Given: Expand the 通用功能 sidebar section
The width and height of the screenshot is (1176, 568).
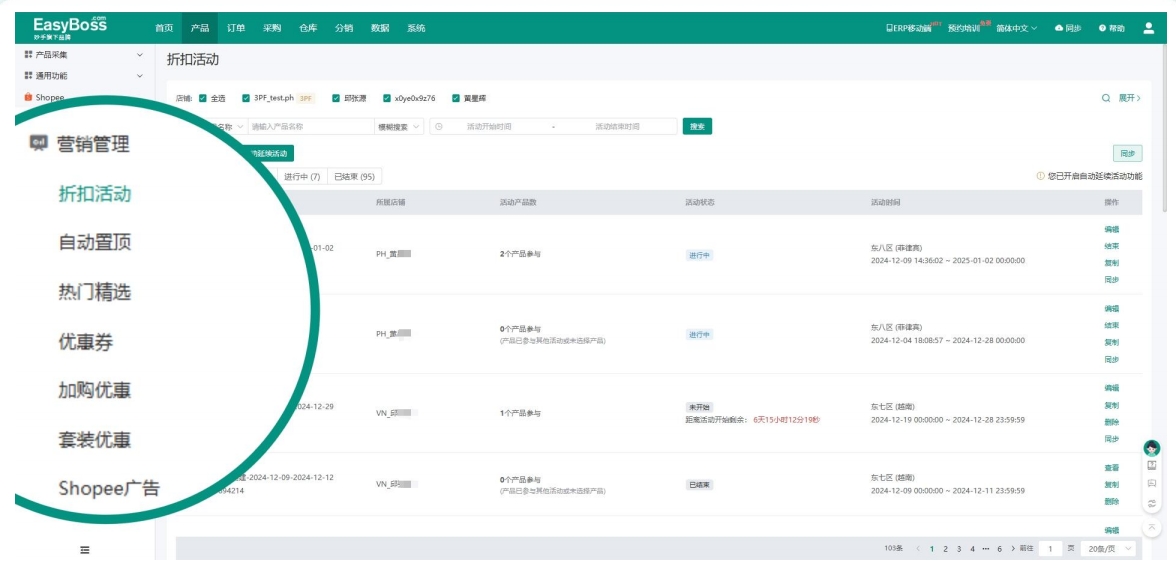Looking at the screenshot, I should (x=140, y=76).
